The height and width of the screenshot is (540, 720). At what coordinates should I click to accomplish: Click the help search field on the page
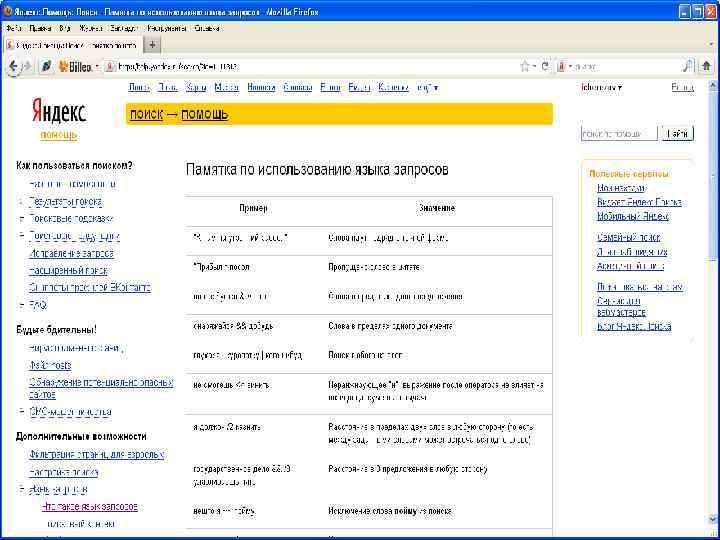tap(619, 134)
